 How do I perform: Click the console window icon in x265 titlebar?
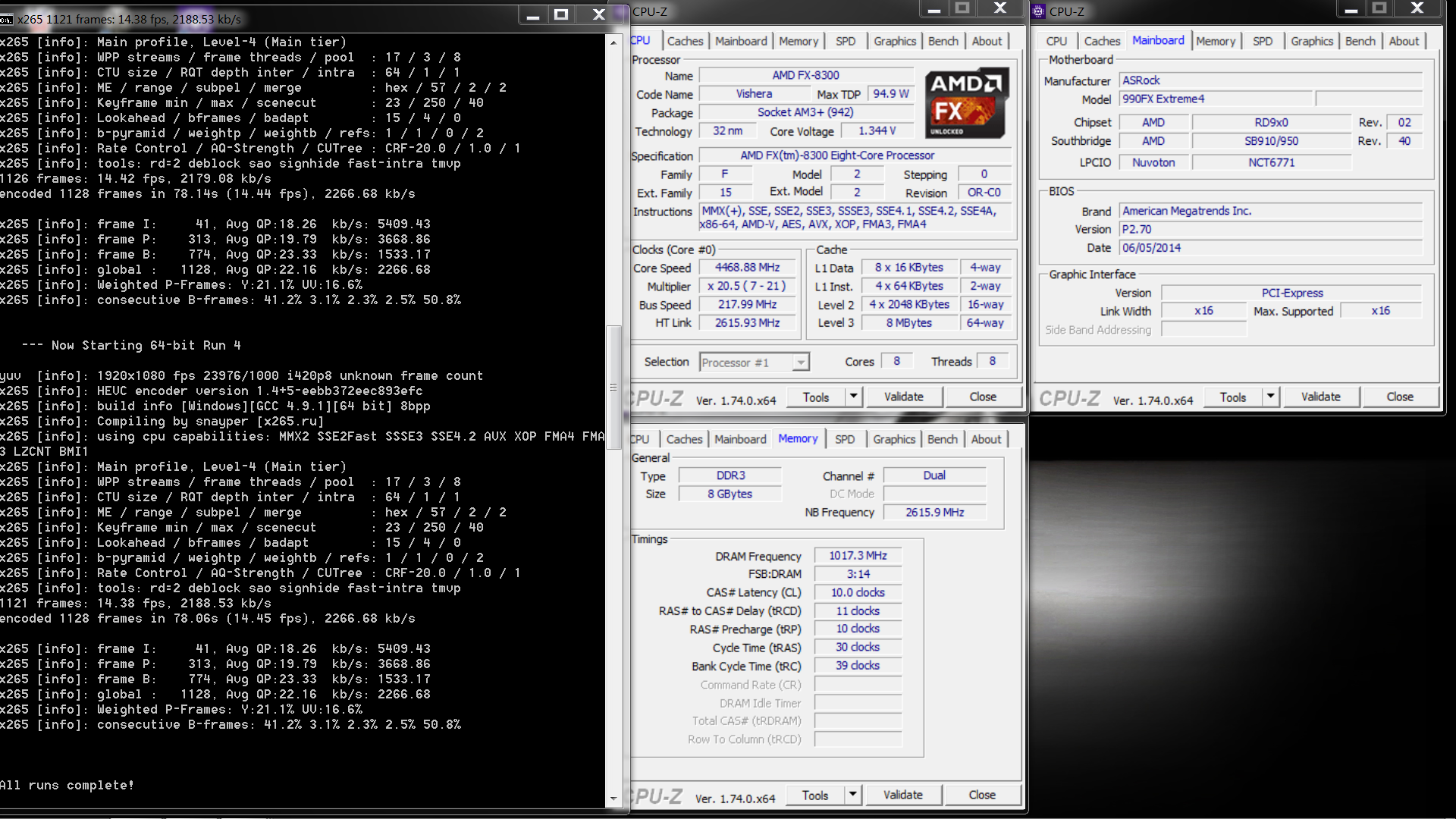tap(7, 19)
